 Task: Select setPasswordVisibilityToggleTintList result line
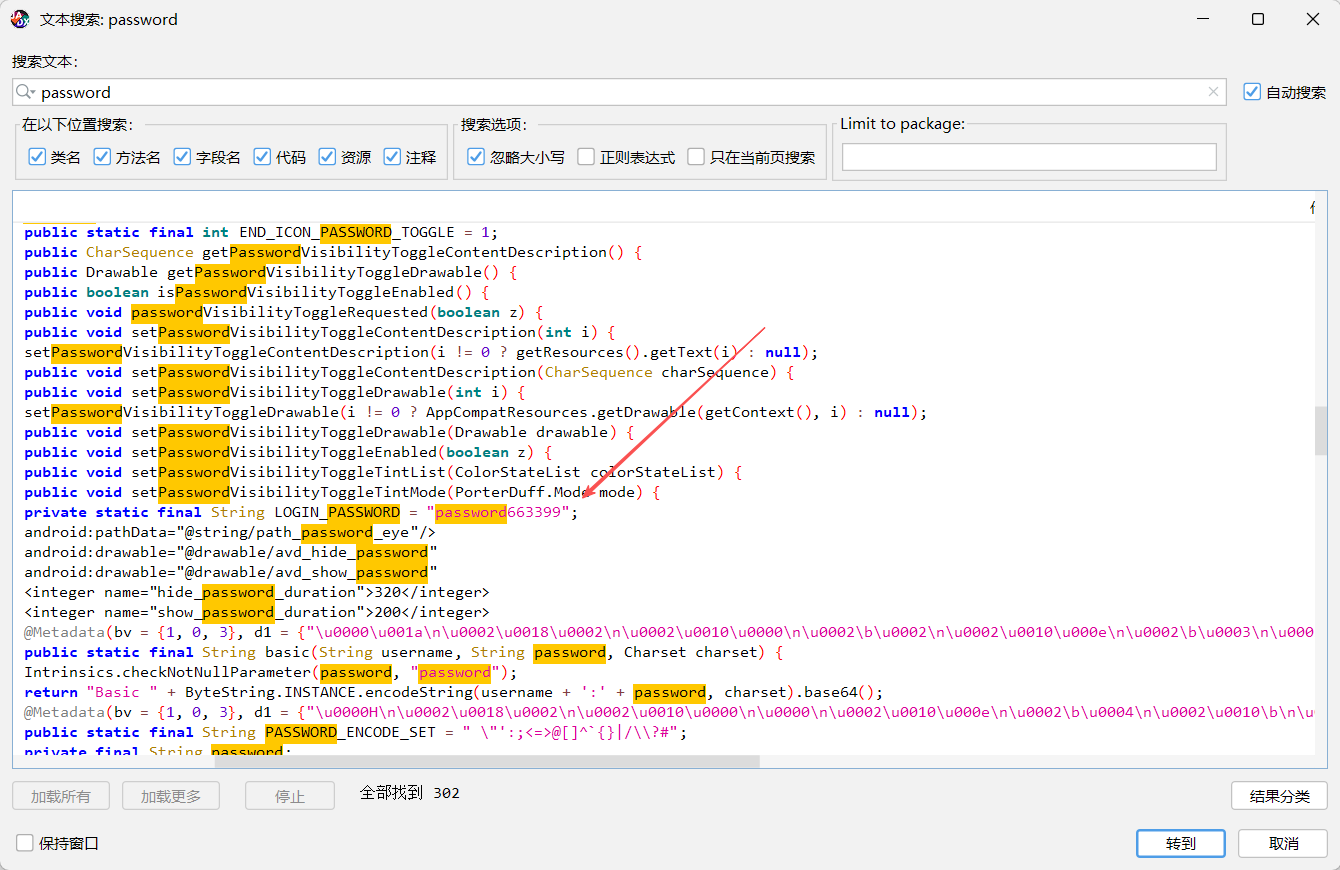(x=383, y=472)
